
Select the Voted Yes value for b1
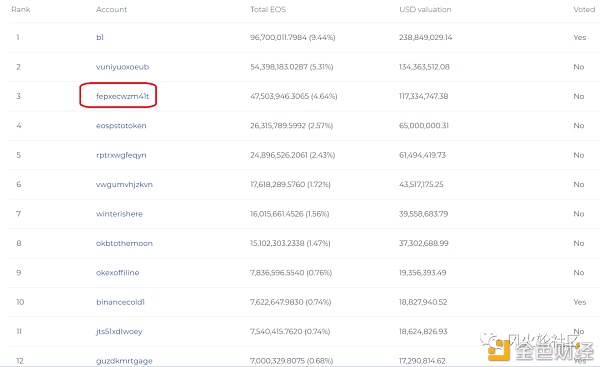(x=580, y=38)
